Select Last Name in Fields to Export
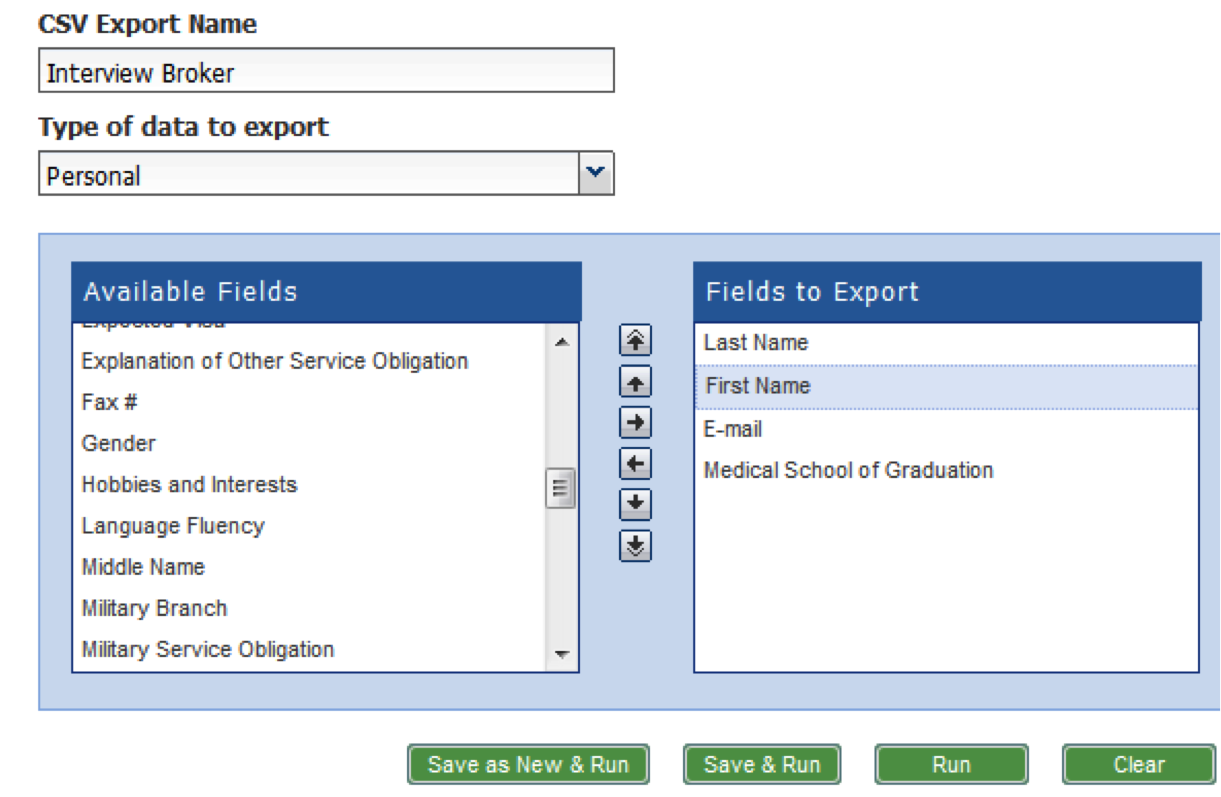The image size is (1221, 797). [756, 343]
